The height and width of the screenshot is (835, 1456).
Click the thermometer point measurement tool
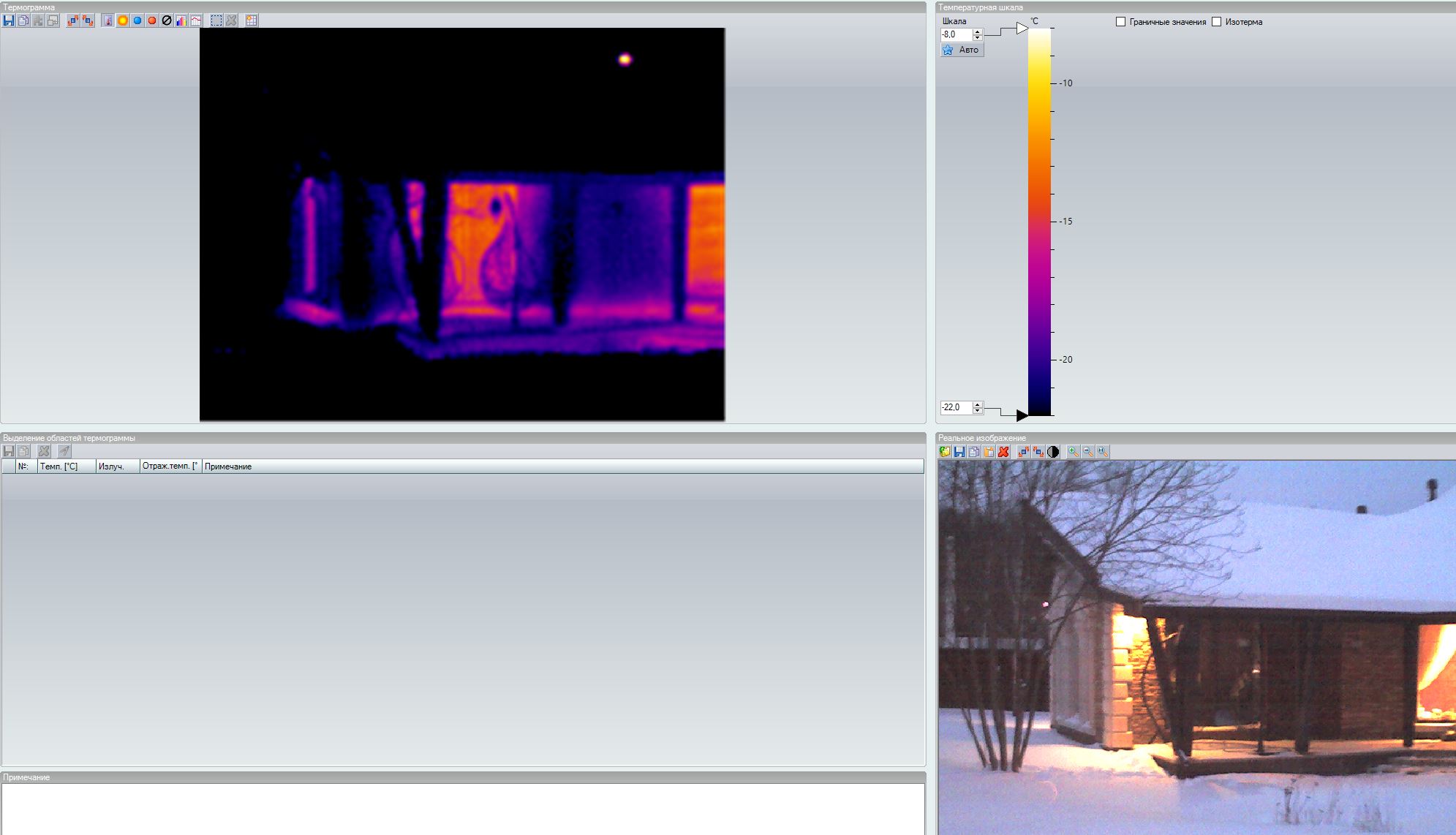[108, 20]
